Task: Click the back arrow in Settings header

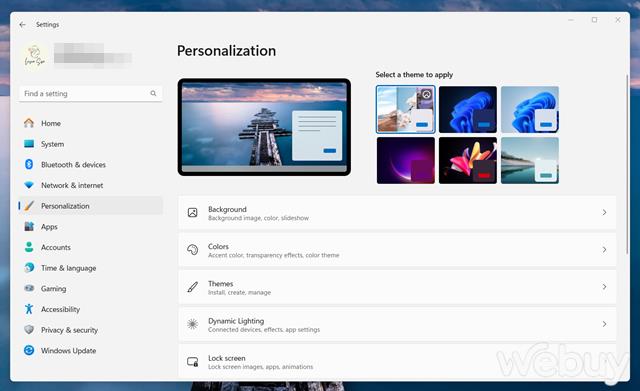Action: (22, 24)
